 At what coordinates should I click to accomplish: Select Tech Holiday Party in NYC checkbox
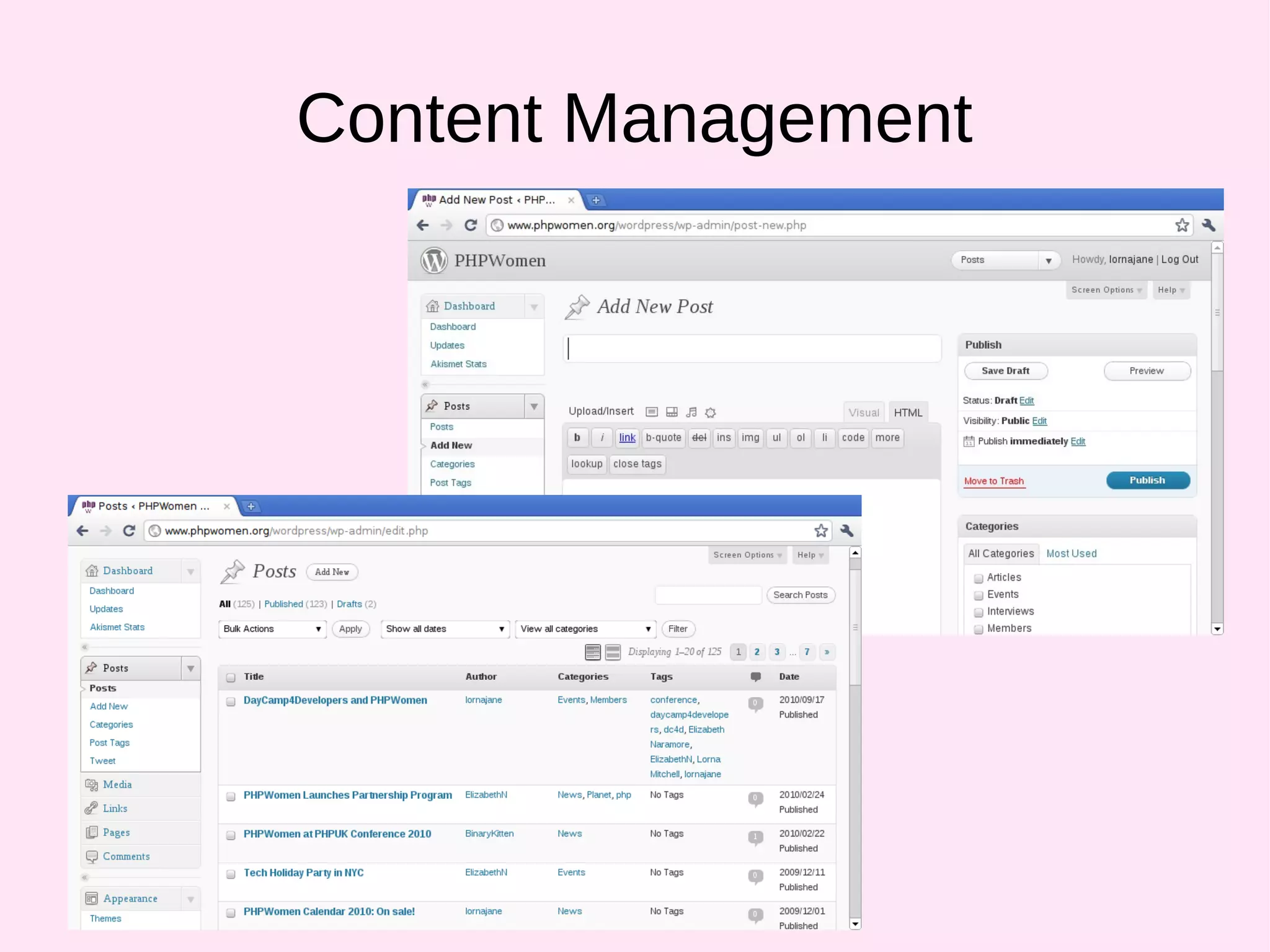[x=231, y=874]
